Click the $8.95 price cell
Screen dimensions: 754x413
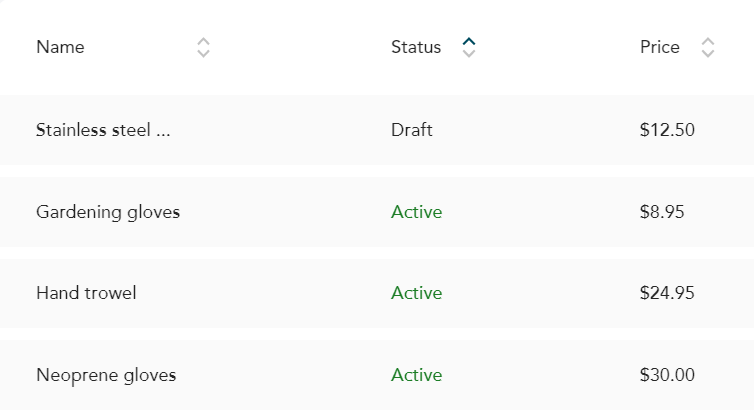click(662, 212)
